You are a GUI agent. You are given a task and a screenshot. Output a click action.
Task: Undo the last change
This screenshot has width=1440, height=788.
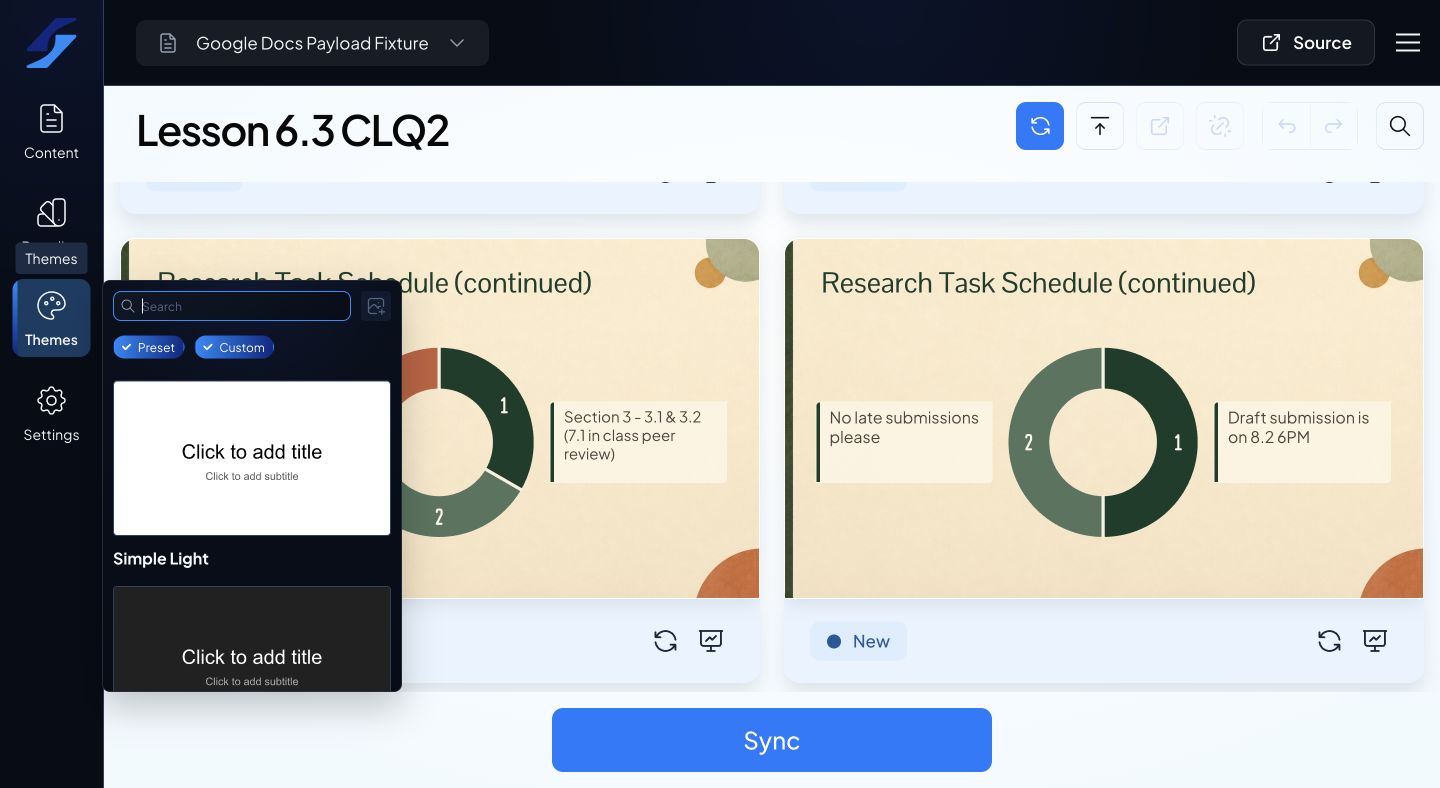1287,126
